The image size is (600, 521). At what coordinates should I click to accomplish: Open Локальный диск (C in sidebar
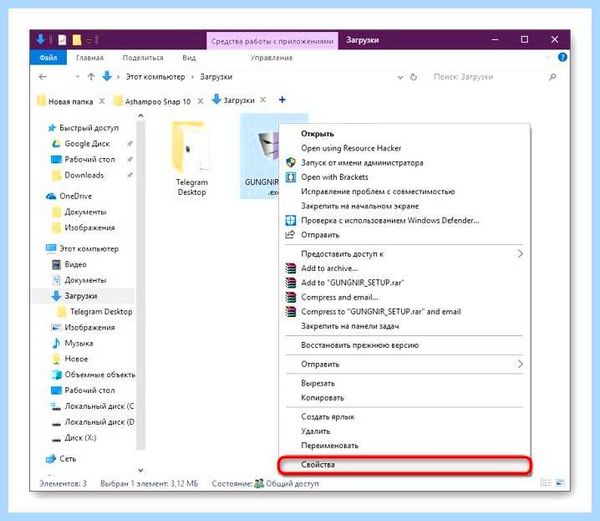tap(99, 406)
